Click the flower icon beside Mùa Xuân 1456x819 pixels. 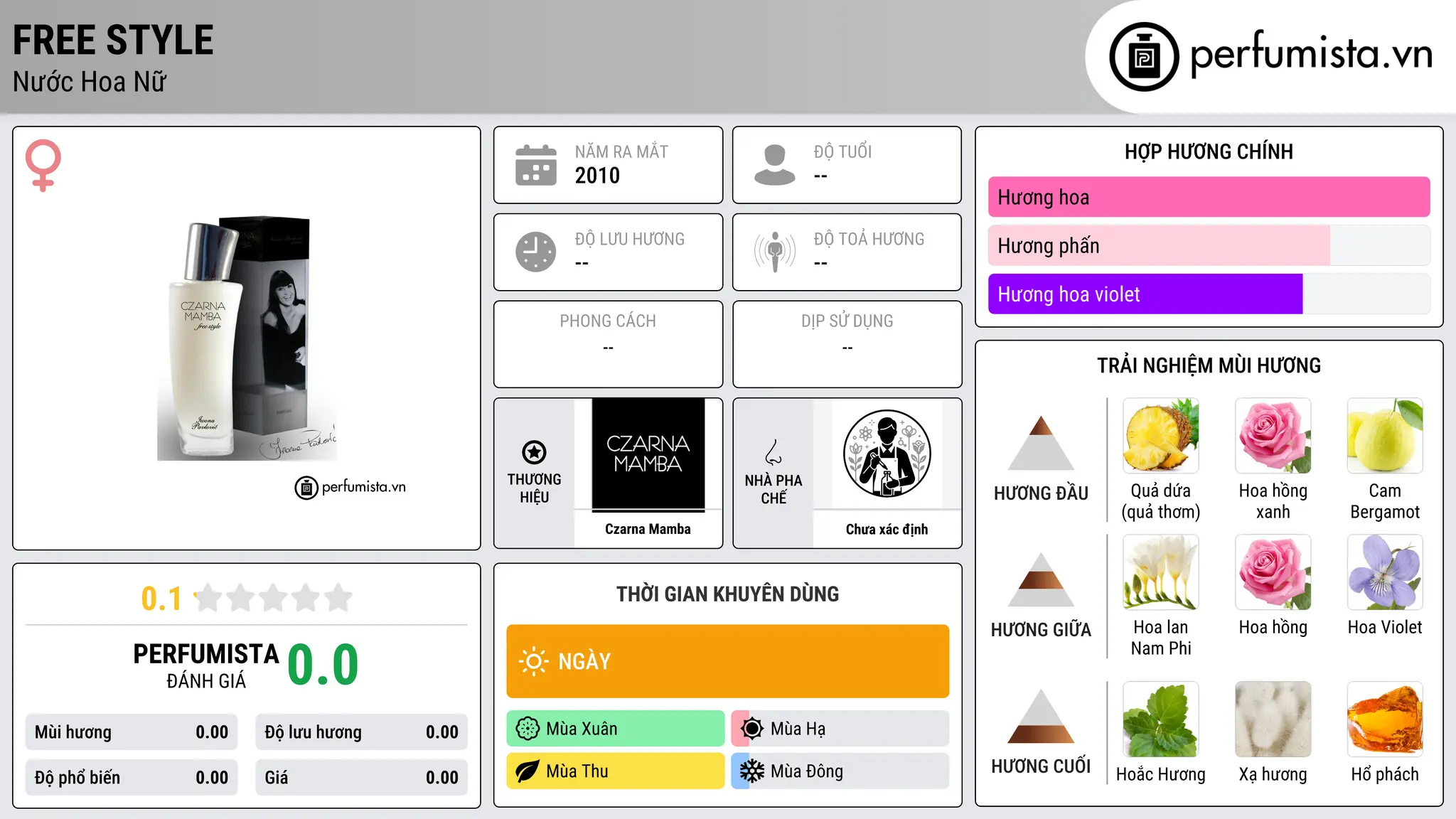pos(528,729)
